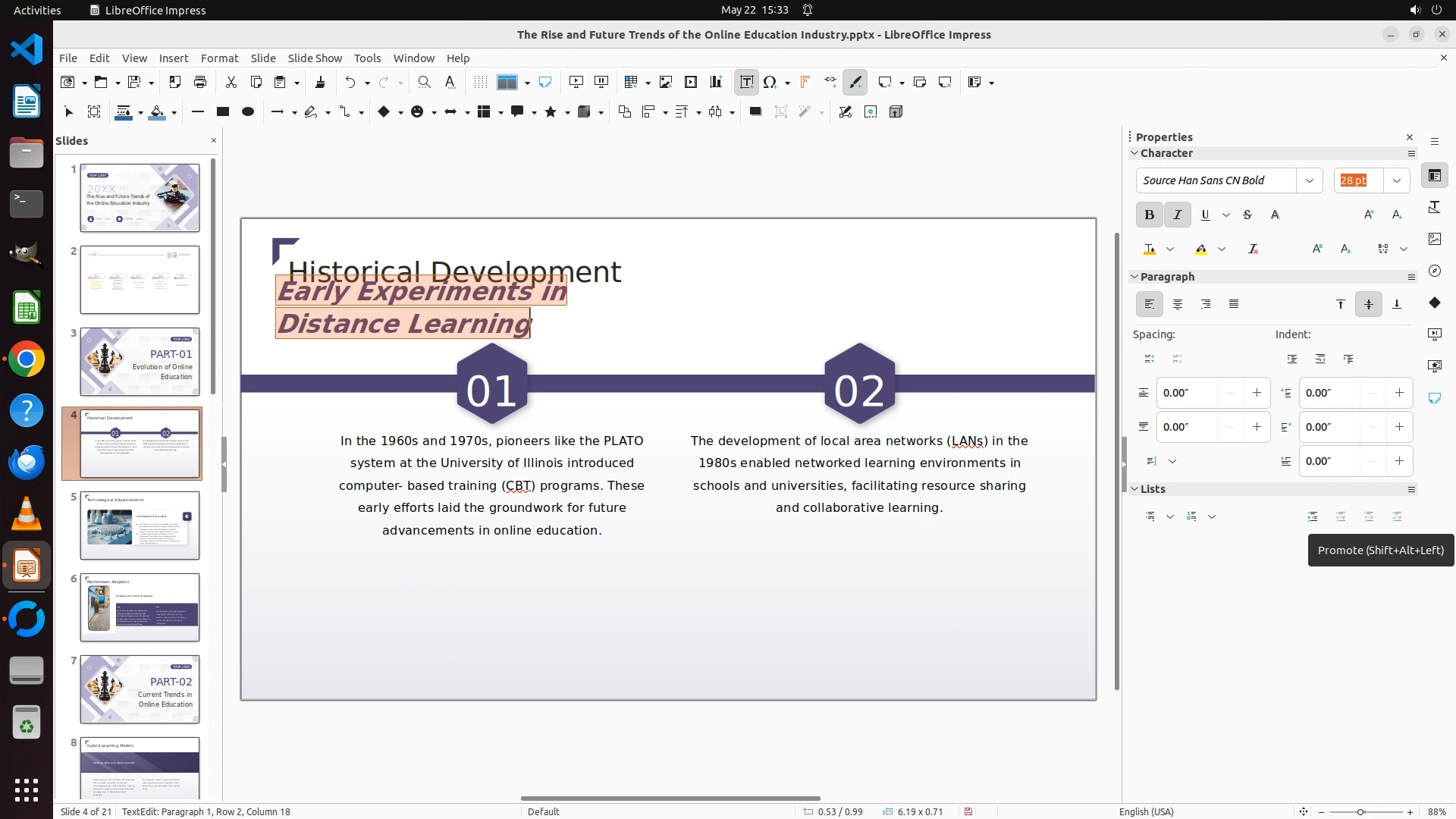Increase above paragraph spacing with plus

[x=1257, y=393]
